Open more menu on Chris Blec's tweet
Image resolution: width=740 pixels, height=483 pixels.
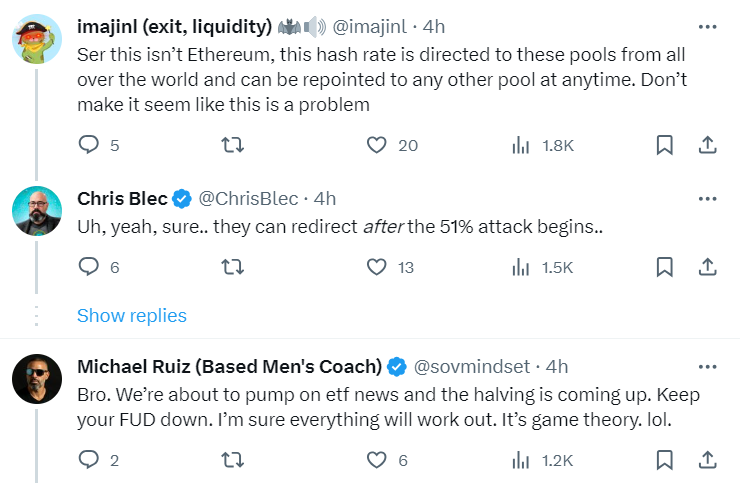point(707,197)
